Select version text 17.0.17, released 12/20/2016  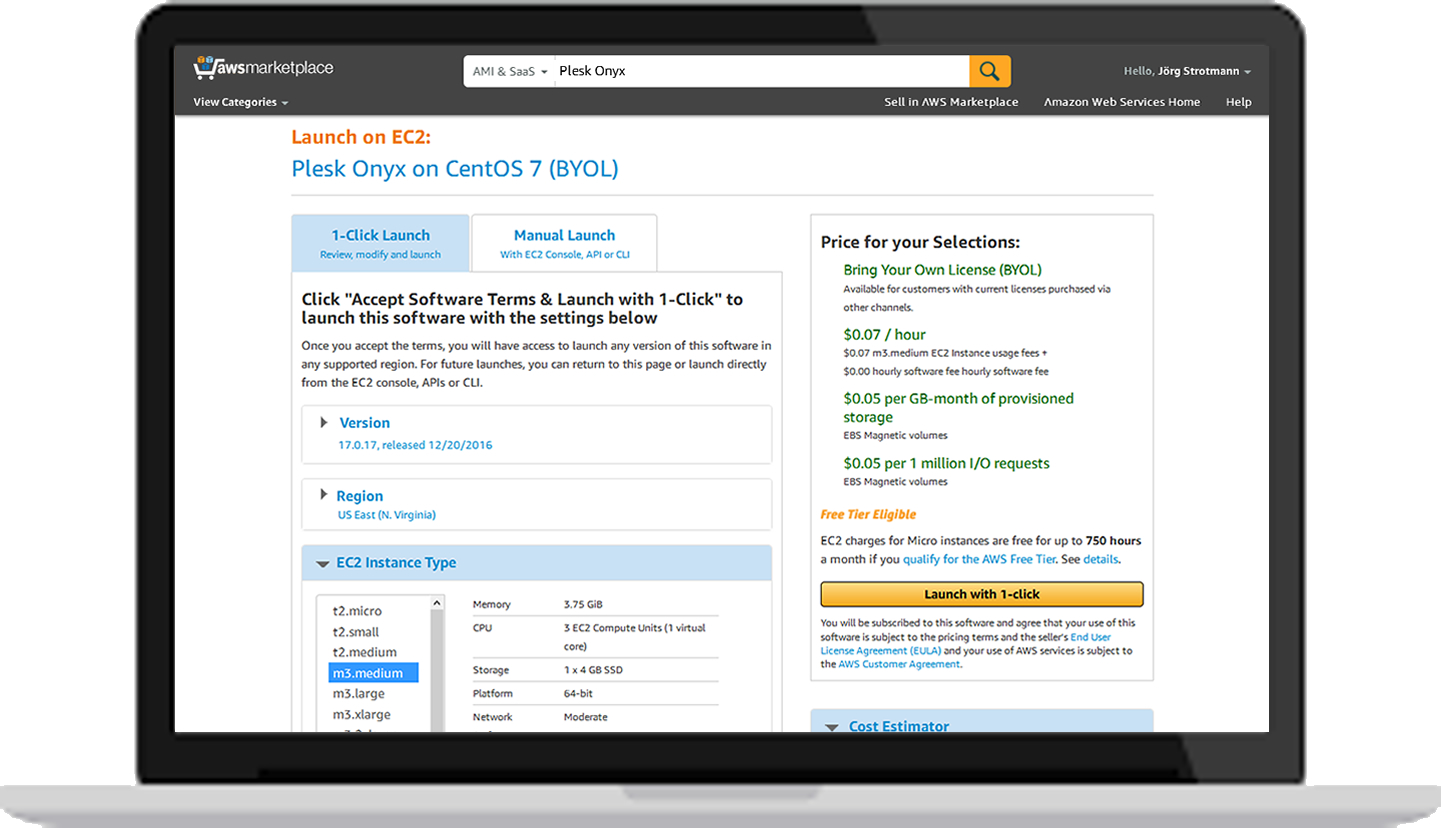click(415, 445)
